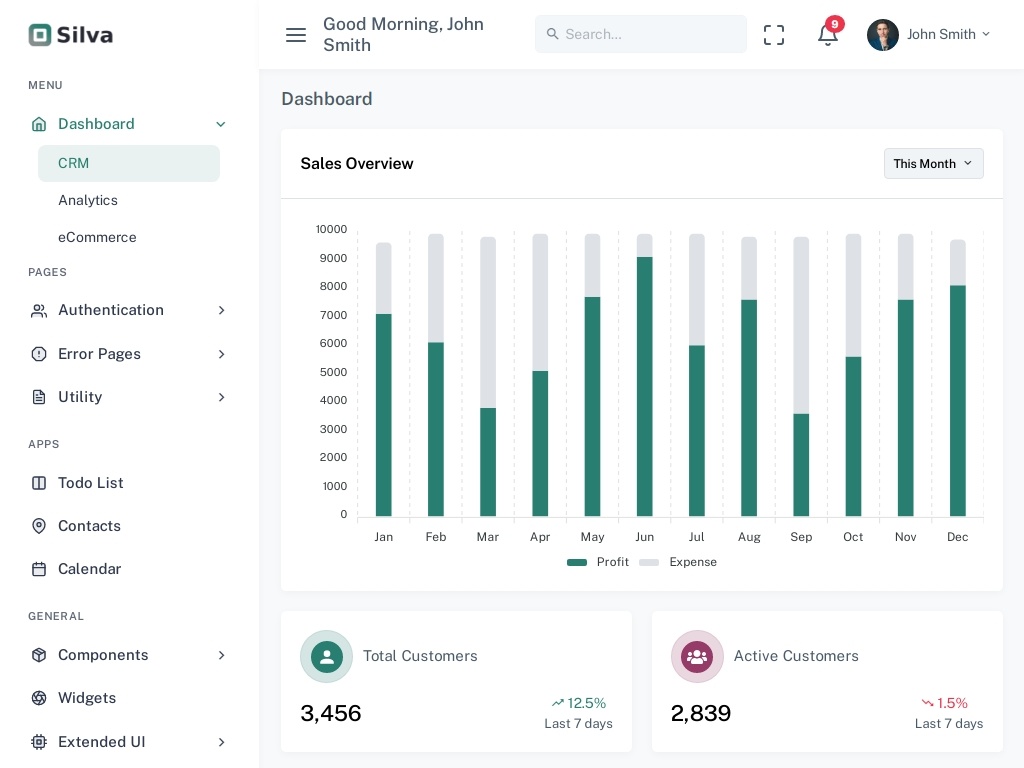Click the June profit bar

[645, 390]
